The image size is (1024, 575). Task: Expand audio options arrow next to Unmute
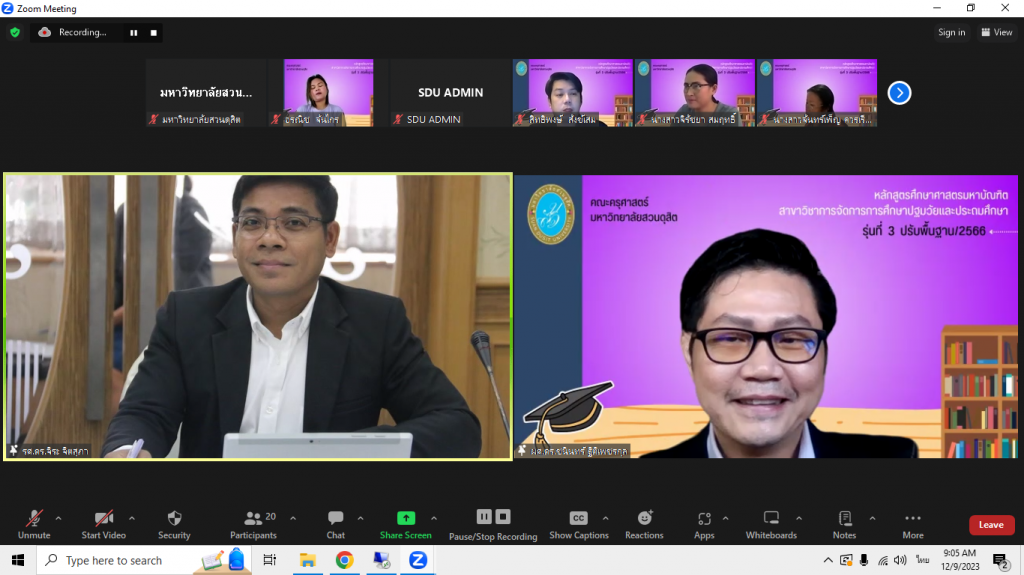(59, 518)
